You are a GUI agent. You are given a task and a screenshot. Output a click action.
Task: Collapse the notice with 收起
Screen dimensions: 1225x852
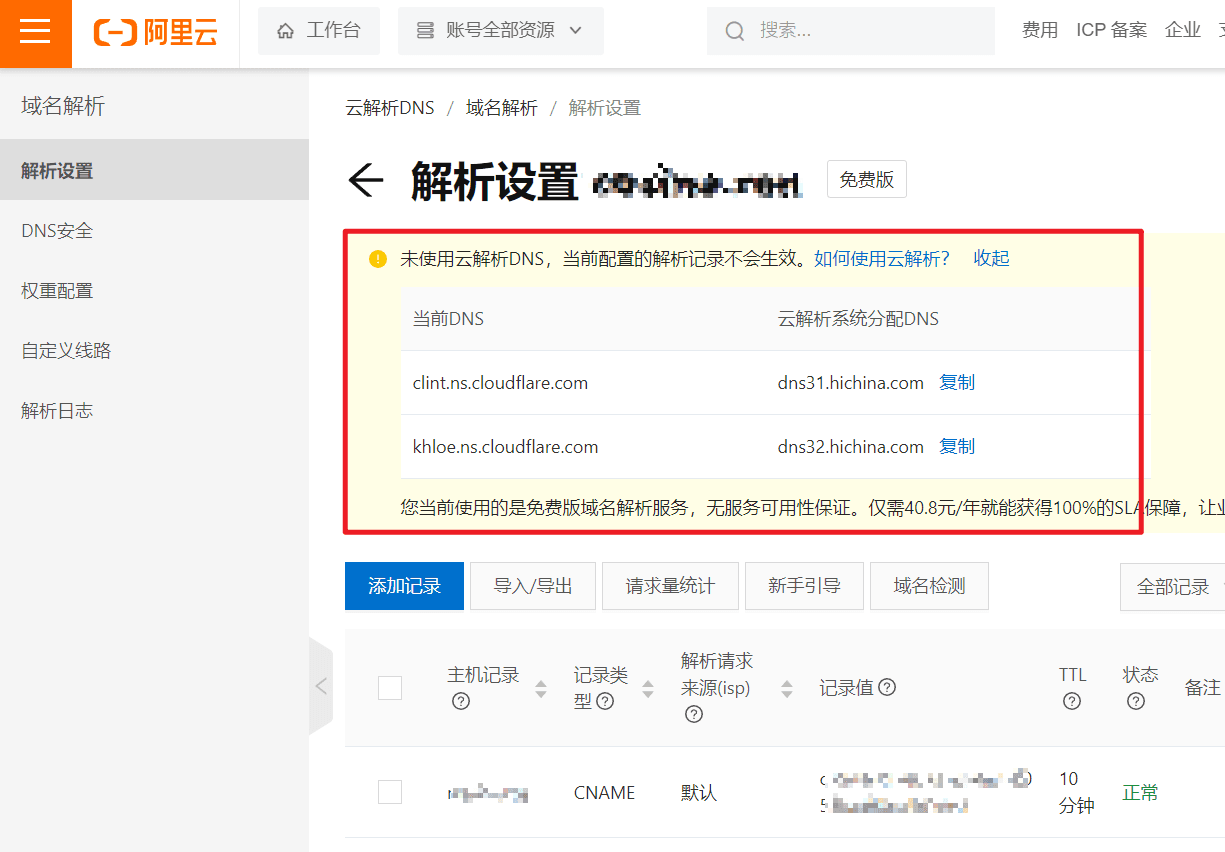pos(991,259)
